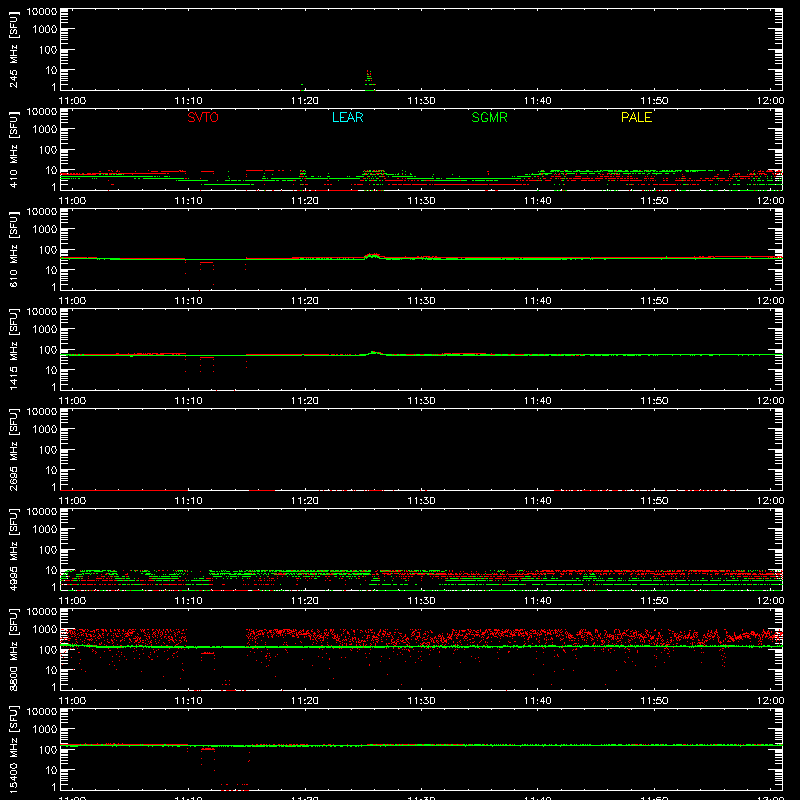Click the 100 y-tick on 4995 MHz panel
The width and height of the screenshot is (800, 800).
coord(48,549)
